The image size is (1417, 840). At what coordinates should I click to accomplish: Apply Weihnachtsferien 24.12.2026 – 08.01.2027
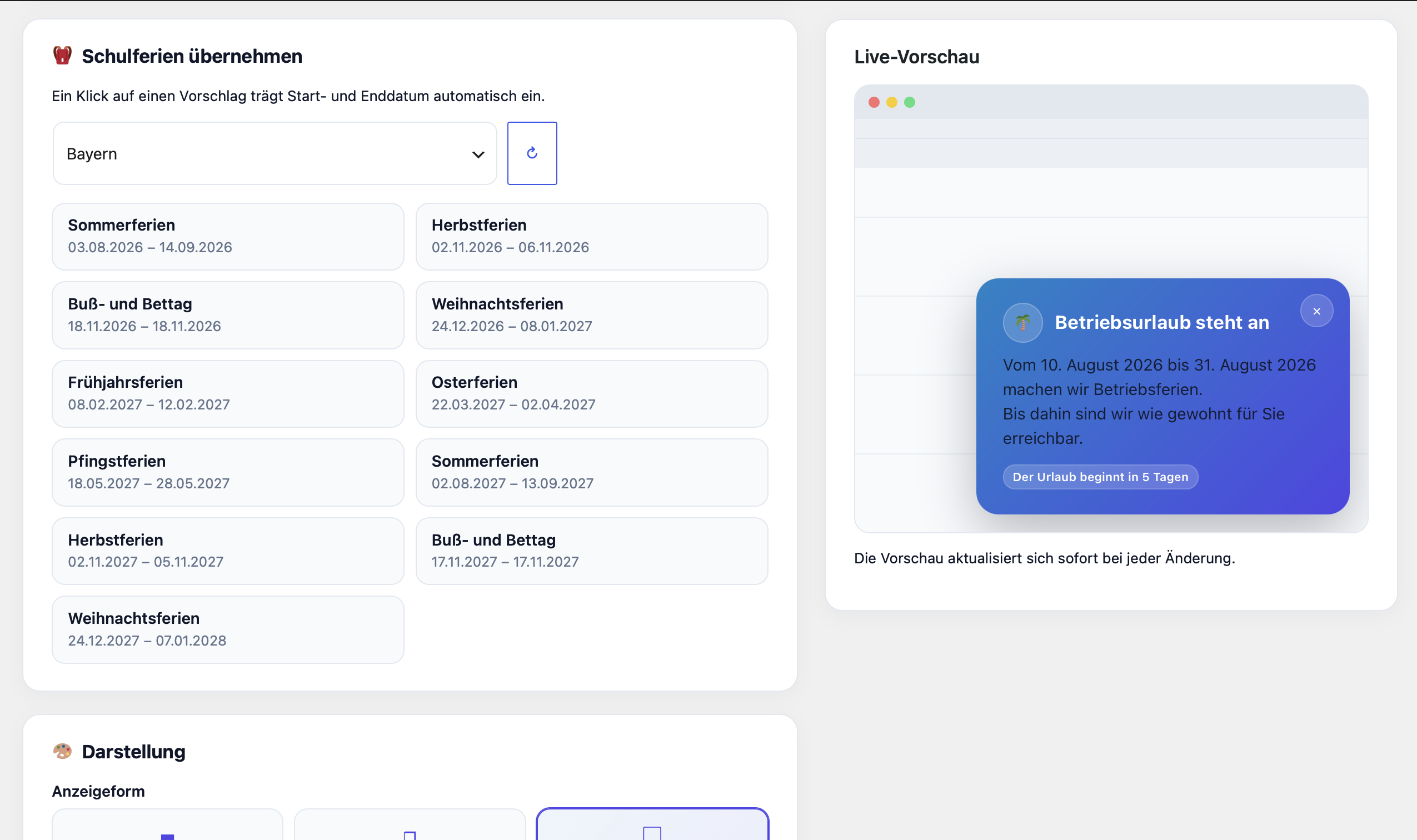[592, 316]
